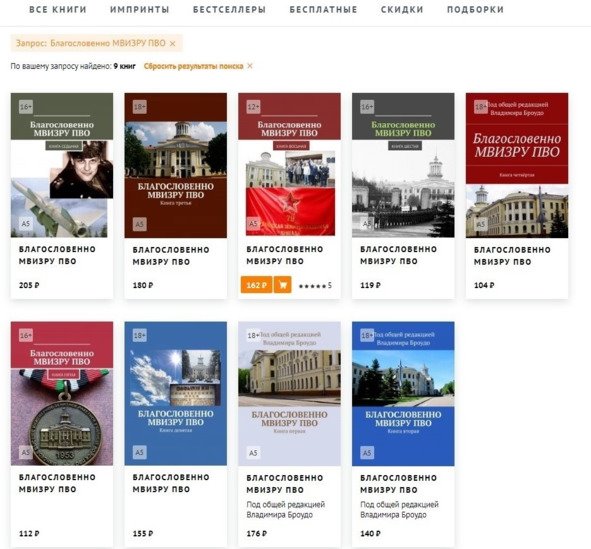Open the book title priced at 176 ₽
The height and width of the screenshot is (549, 591).
(x=285, y=484)
